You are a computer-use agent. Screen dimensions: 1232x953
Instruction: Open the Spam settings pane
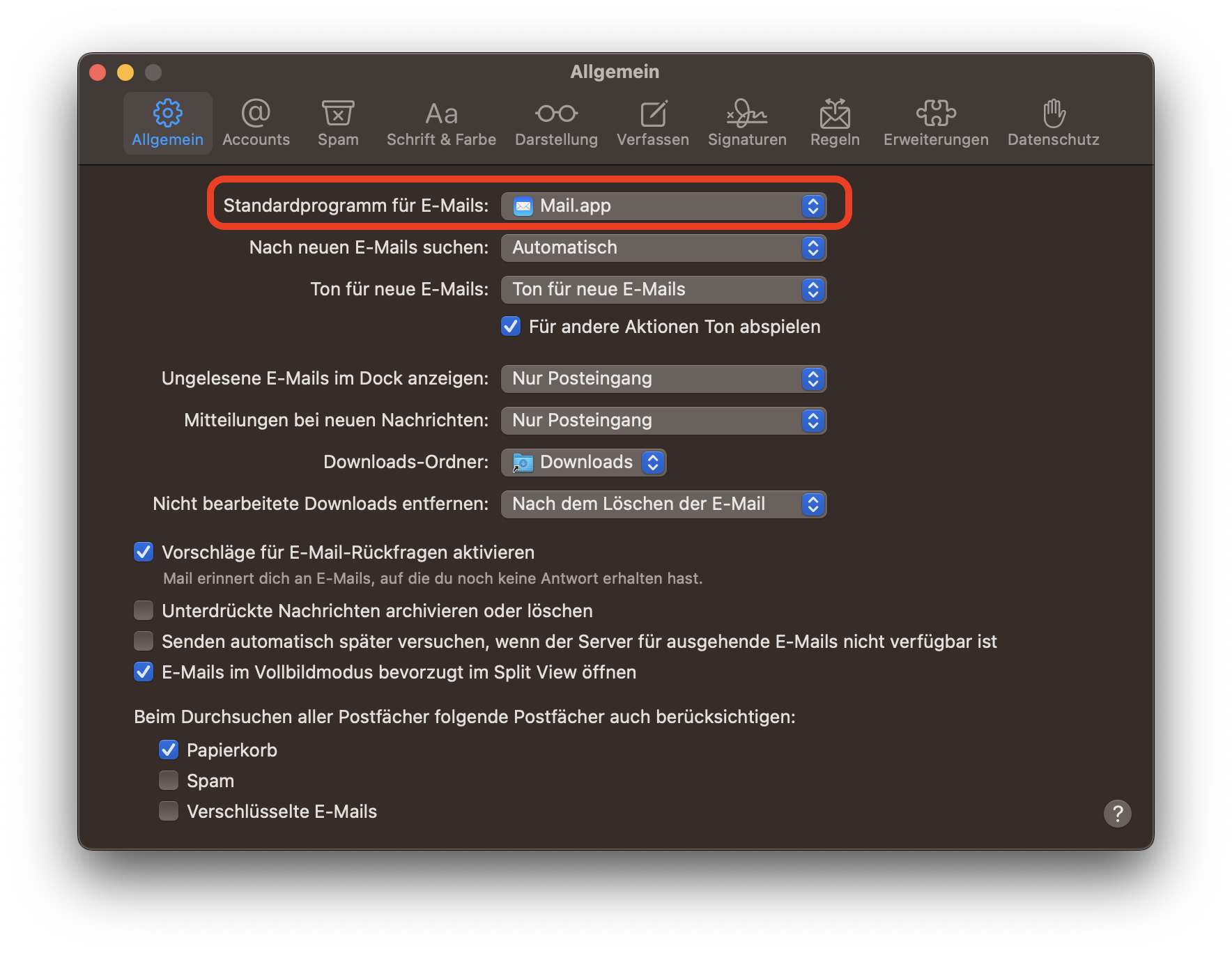338,123
